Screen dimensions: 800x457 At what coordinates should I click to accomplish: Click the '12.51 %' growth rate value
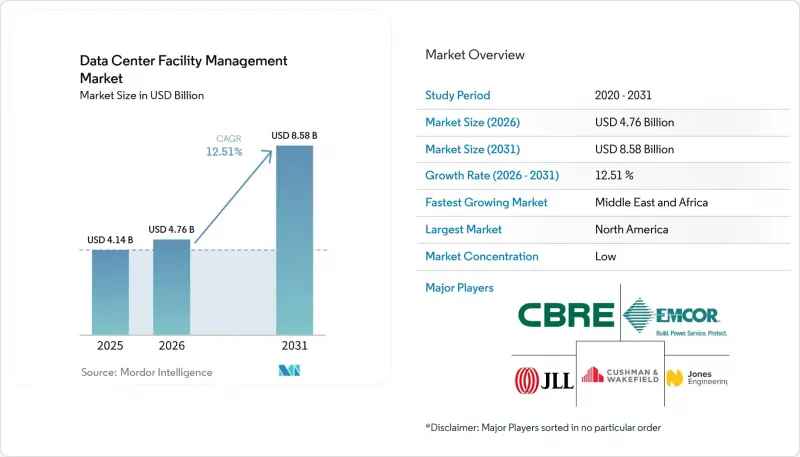614,175
